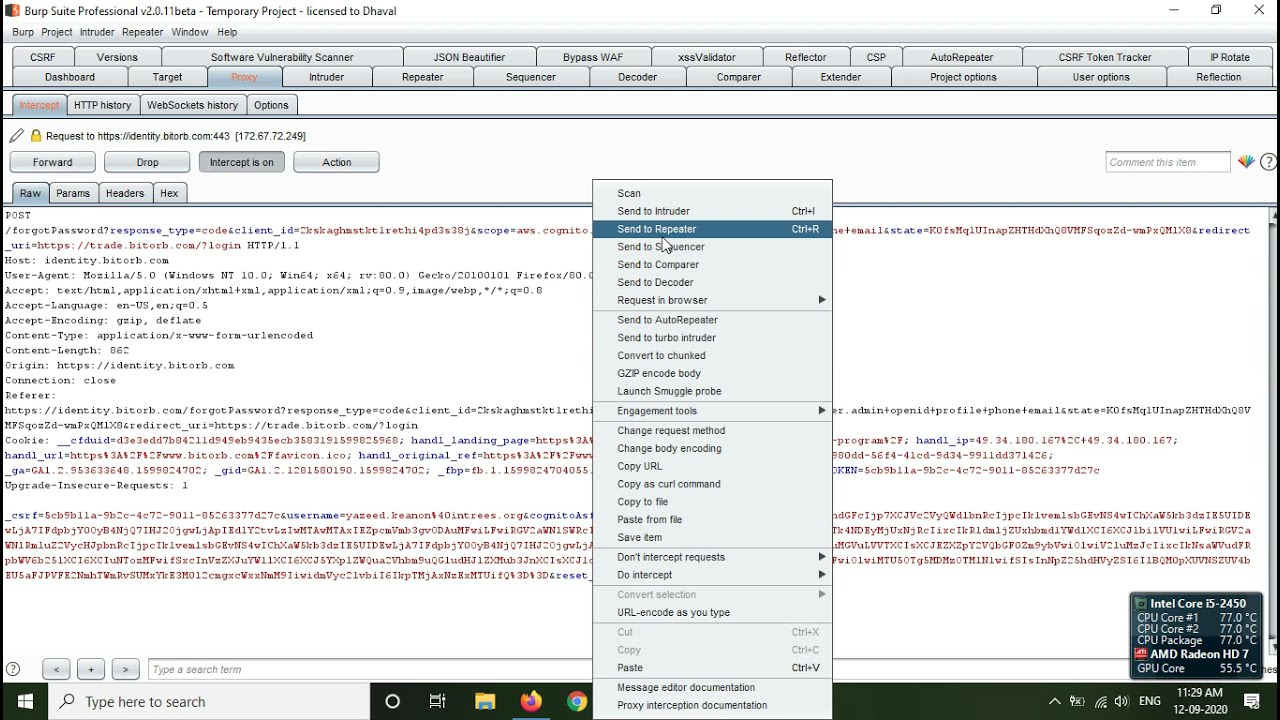Open Task View on the taskbar

[437, 702]
